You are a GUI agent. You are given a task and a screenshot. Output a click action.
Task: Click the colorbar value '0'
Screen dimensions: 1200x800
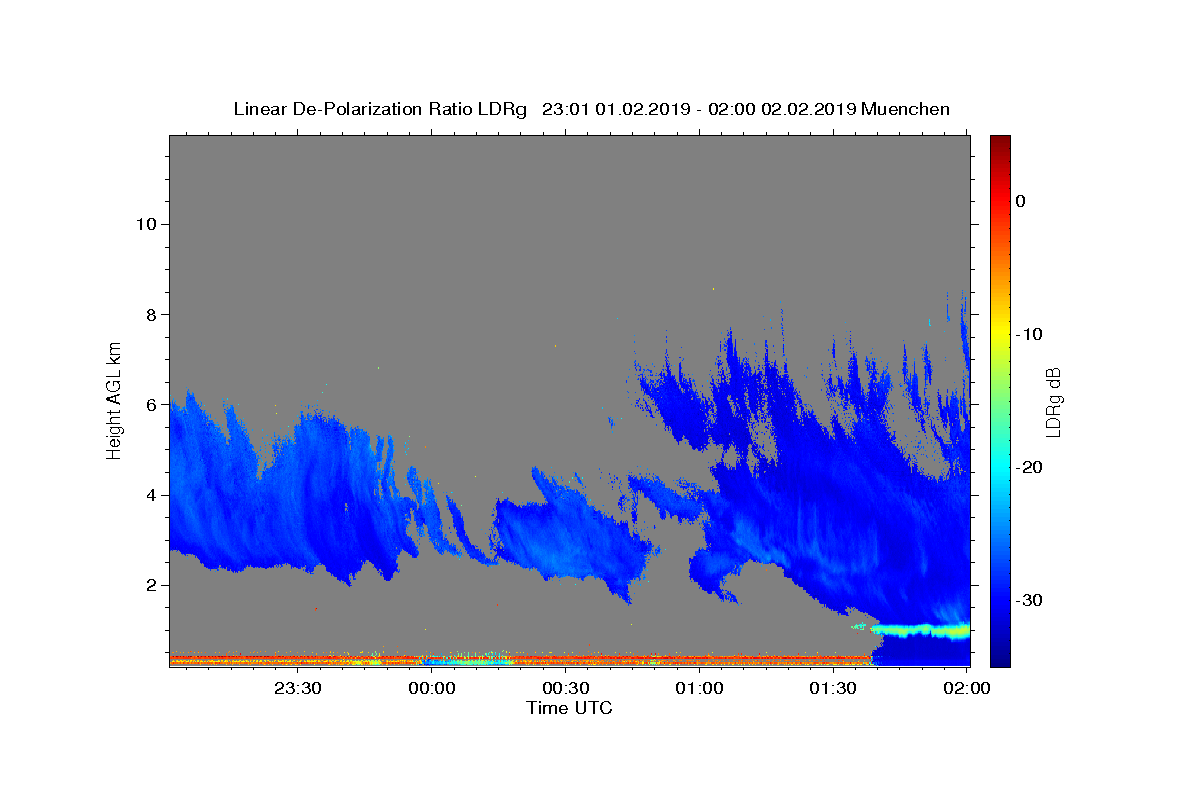[1020, 201]
